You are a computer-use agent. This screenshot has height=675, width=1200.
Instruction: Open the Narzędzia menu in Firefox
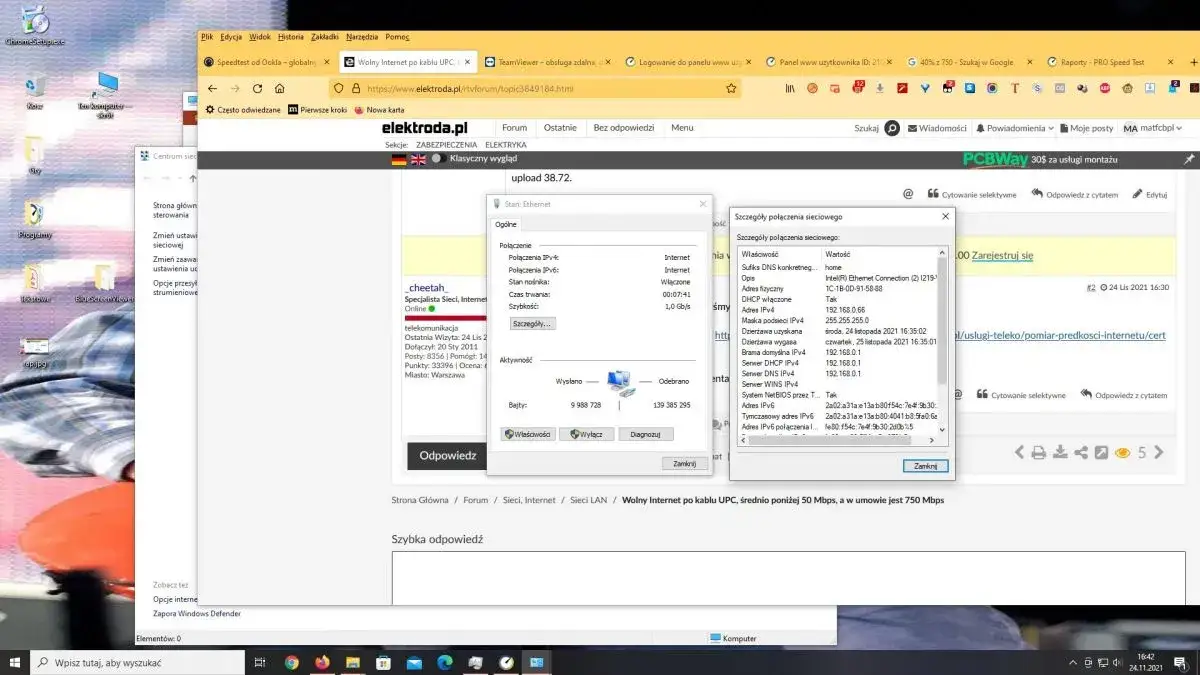click(360, 36)
